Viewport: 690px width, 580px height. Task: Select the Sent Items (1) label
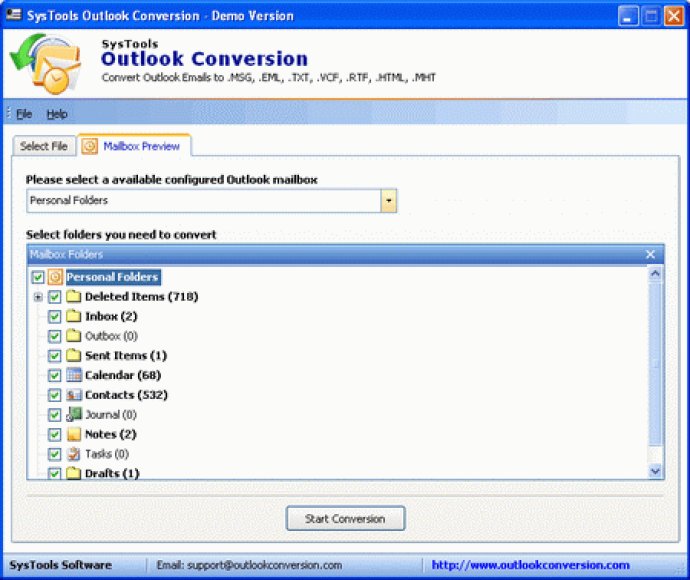[x=126, y=356]
